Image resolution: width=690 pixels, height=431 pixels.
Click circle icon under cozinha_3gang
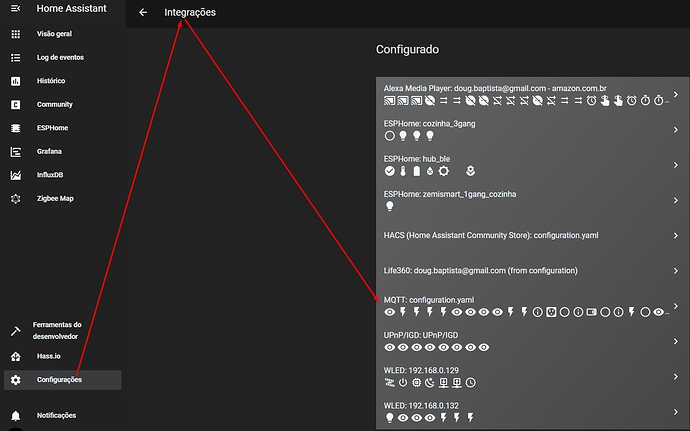coord(389,136)
